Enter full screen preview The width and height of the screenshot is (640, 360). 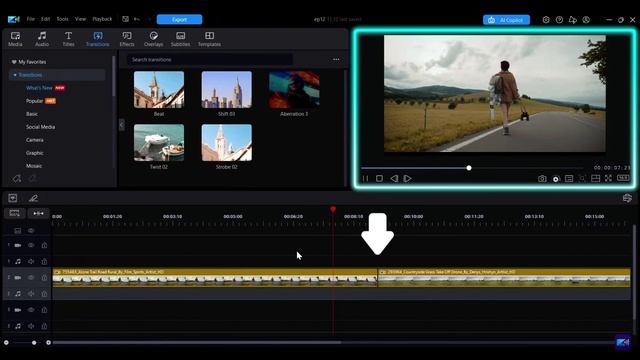point(609,178)
